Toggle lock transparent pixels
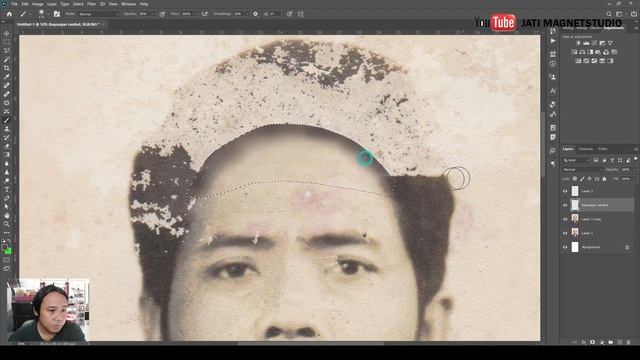Viewport: 640px width, 360px height. [x=575, y=179]
